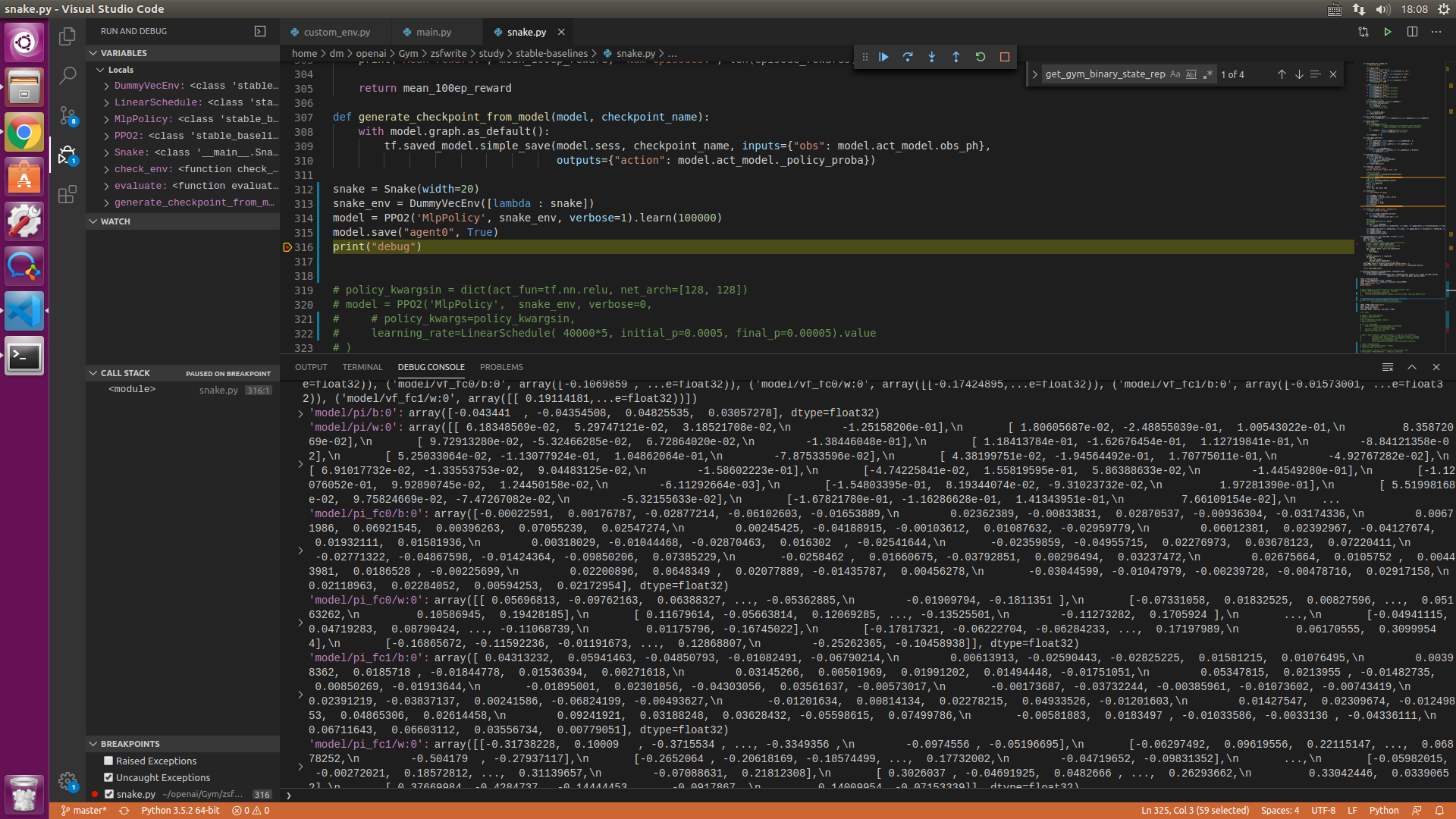
Task: Toggle Match Case in find widget
Action: click(1175, 74)
